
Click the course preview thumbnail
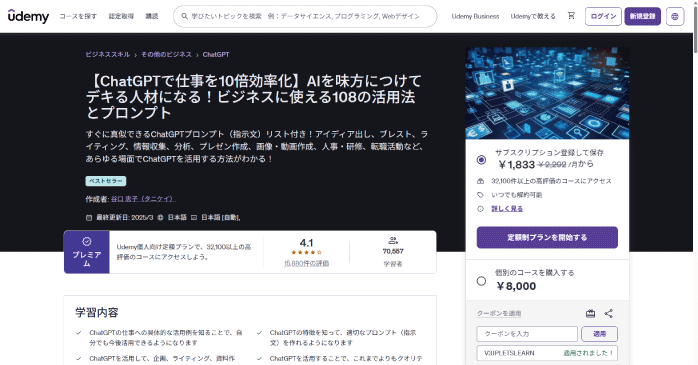pyautogui.click(x=547, y=93)
